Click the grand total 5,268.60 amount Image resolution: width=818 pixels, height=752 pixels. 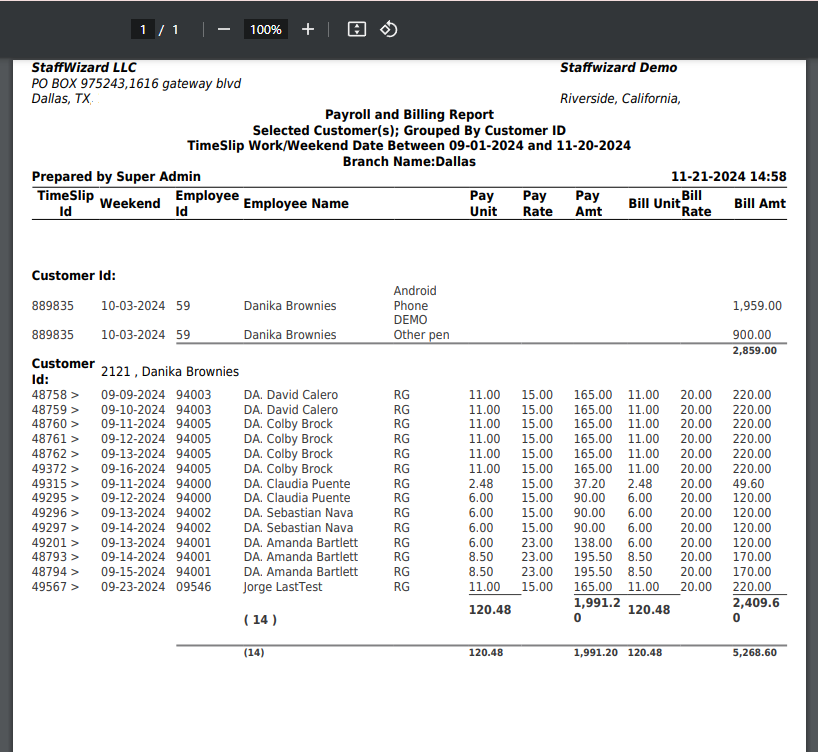point(754,652)
